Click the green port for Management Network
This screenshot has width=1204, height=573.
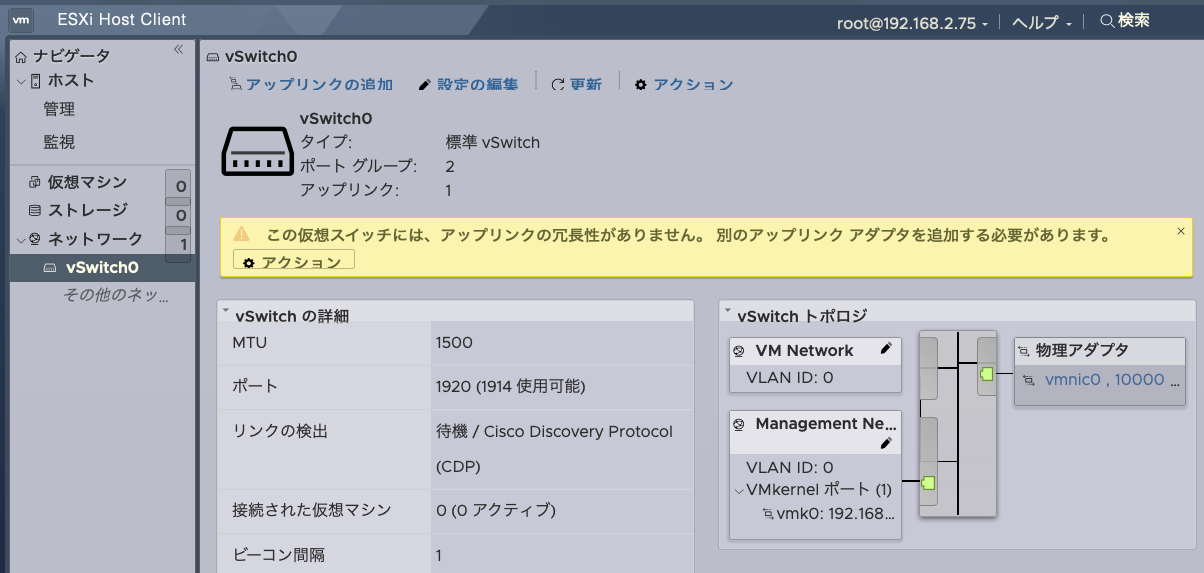(x=927, y=484)
